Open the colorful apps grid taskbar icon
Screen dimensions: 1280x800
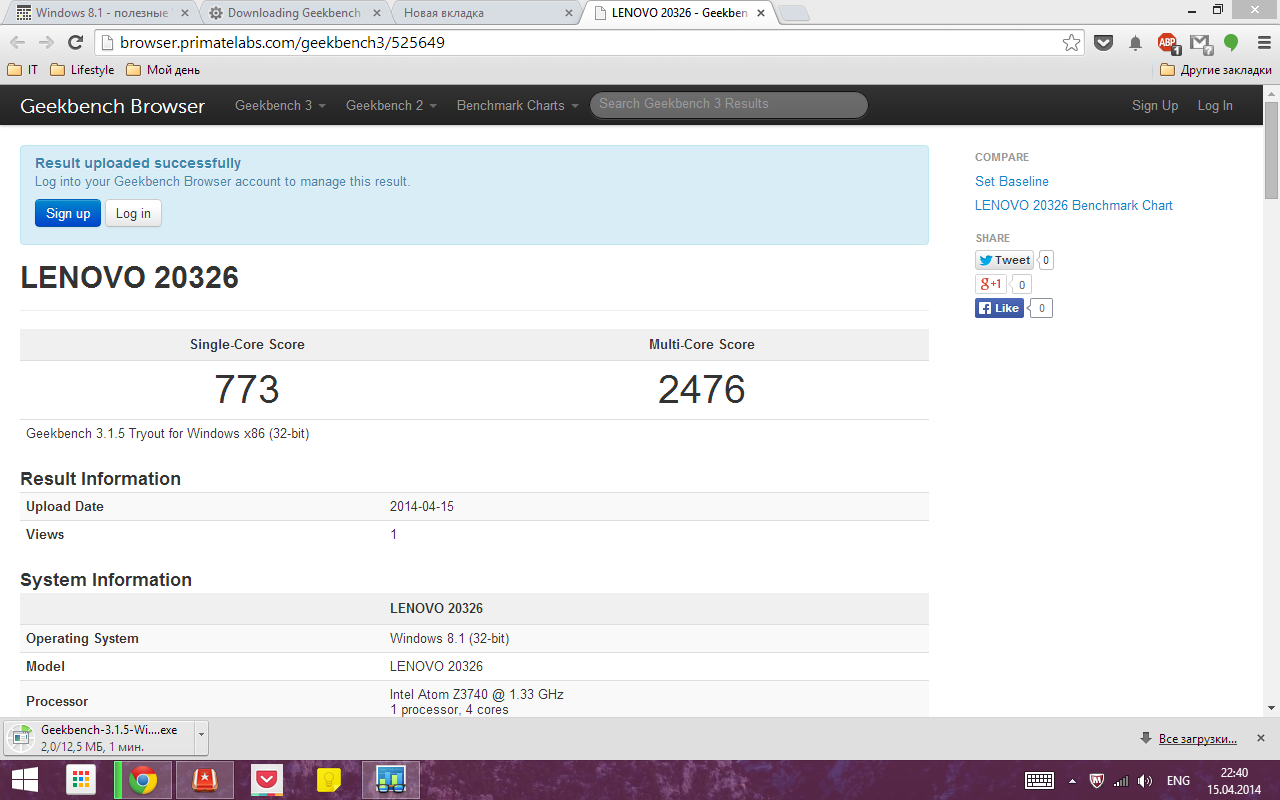81,780
